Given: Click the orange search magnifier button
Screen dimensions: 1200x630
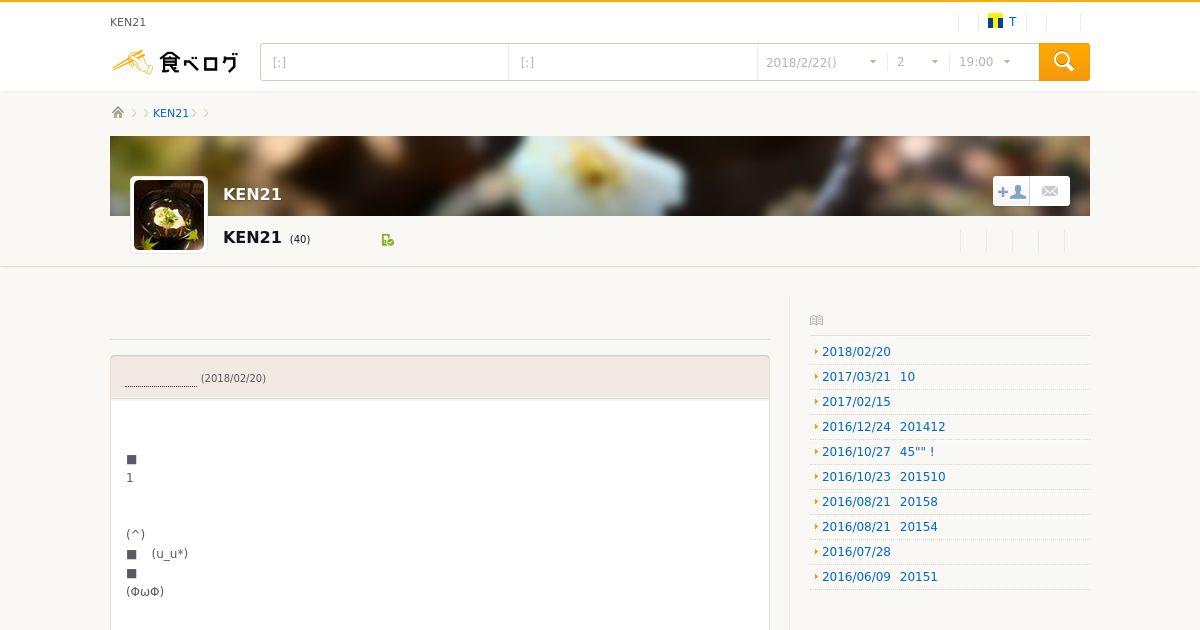Looking at the screenshot, I should click(1064, 62).
